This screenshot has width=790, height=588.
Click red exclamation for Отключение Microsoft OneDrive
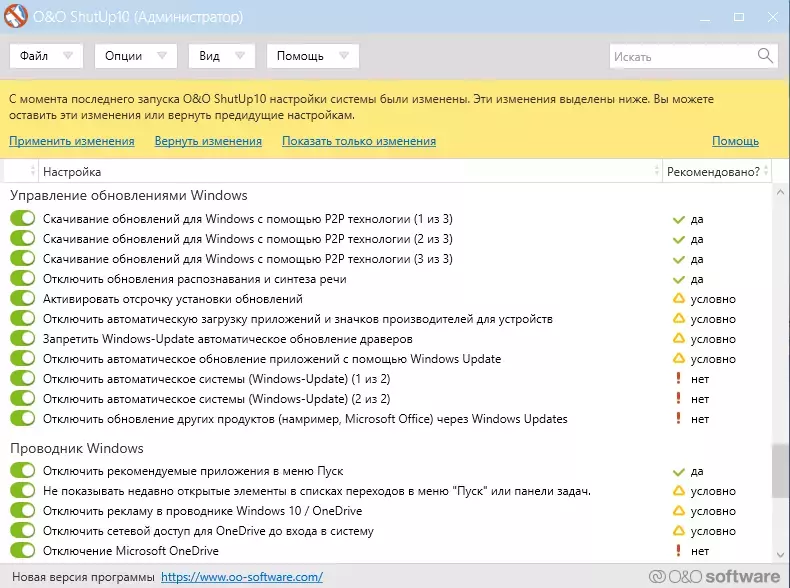pyautogui.click(x=679, y=550)
